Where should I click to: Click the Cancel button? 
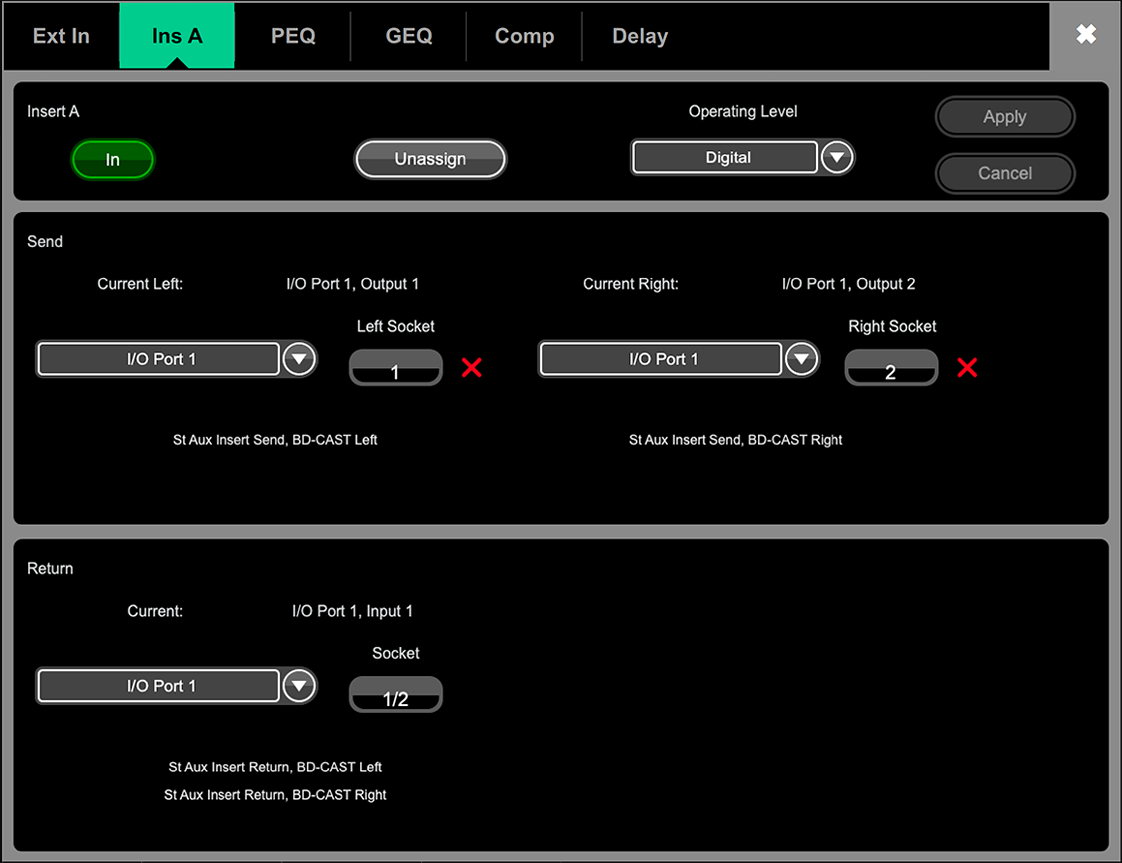pyautogui.click(x=1004, y=173)
